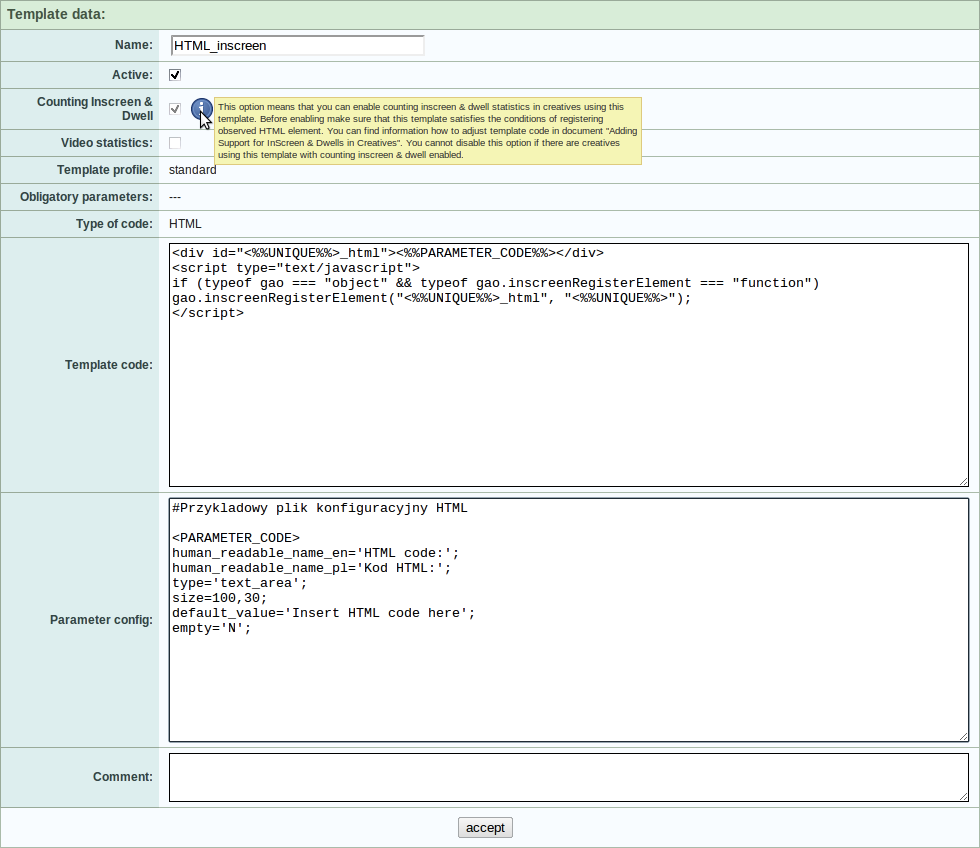
Task: Click the 'Counting Inscreen & Dwell' label
Action: [95, 109]
